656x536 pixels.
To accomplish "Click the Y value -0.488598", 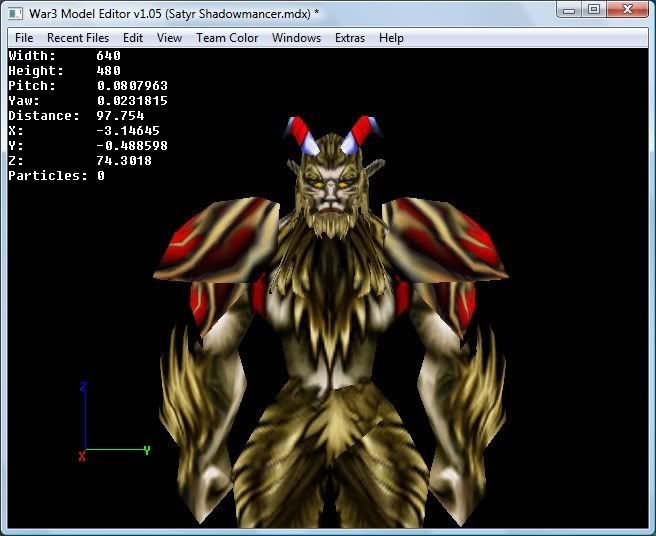I will [x=132, y=146].
